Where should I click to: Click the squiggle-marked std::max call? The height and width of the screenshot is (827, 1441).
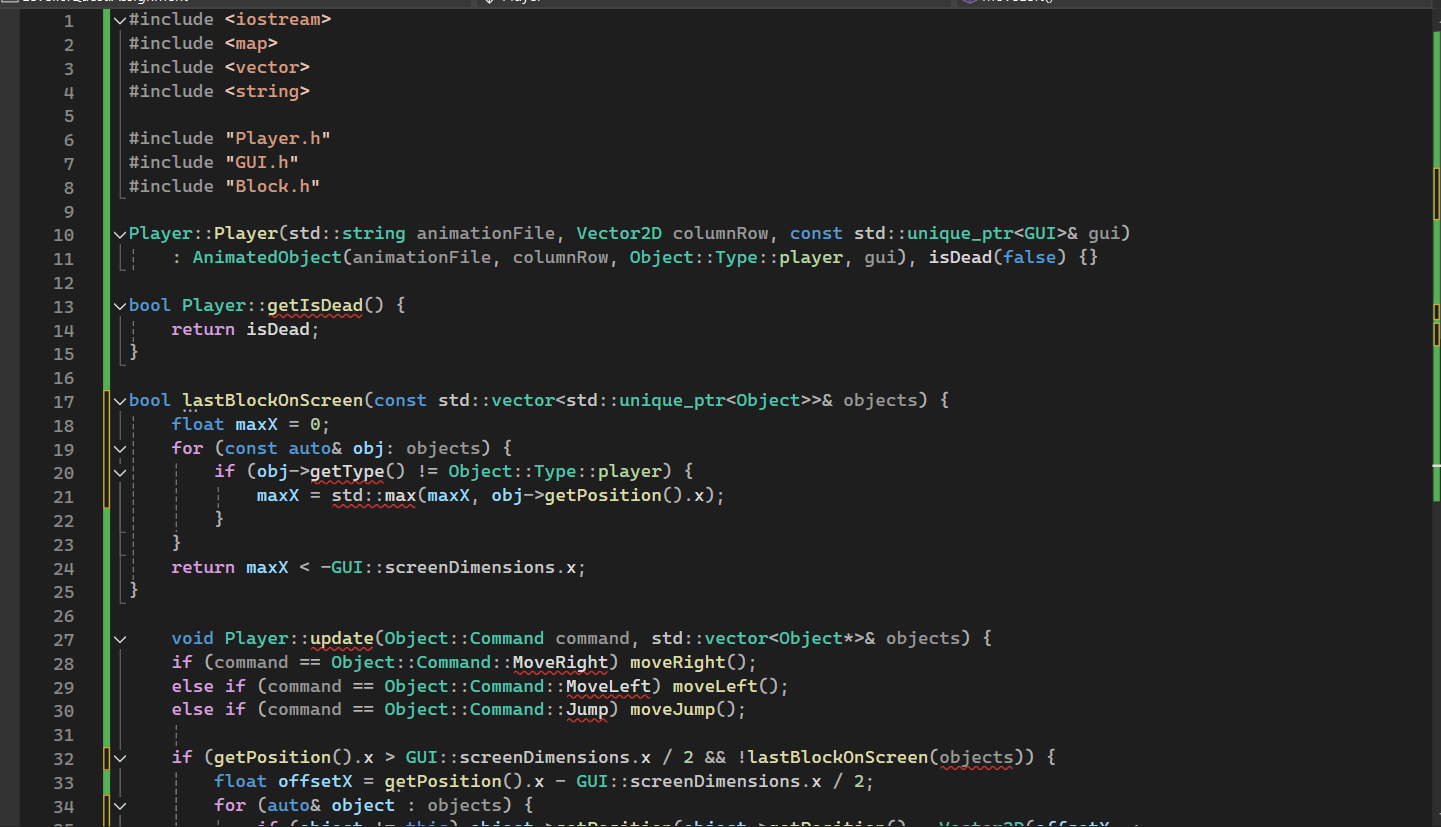373,495
